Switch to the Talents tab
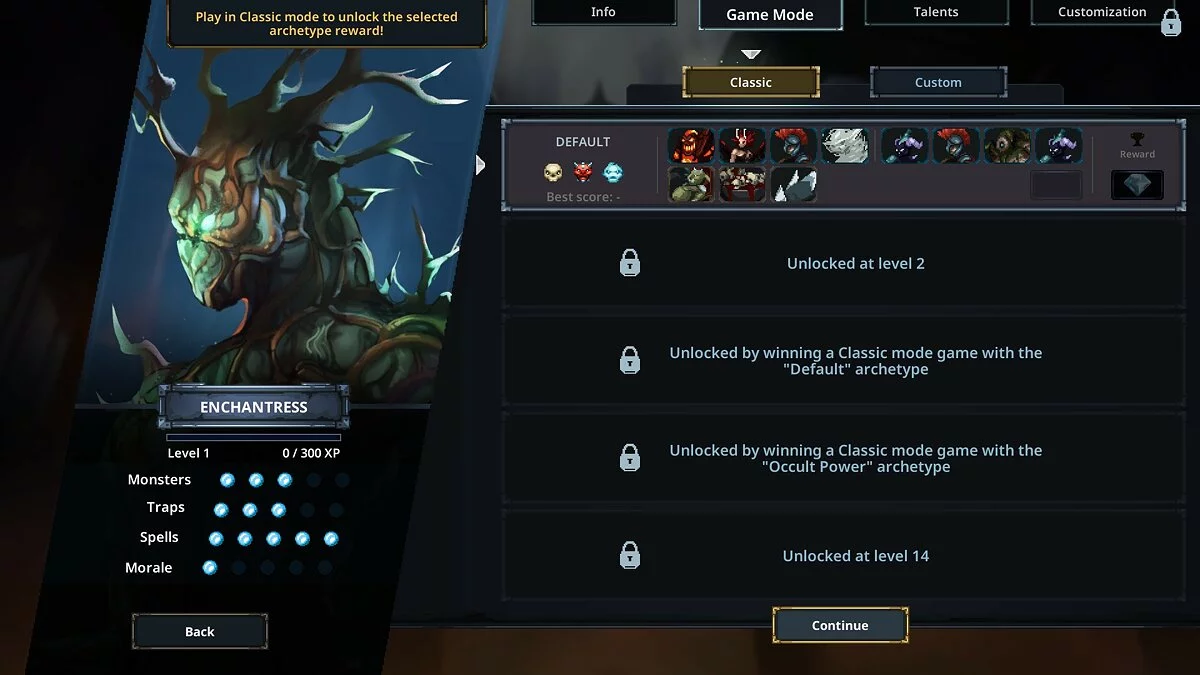This screenshot has width=1200, height=675. coord(936,12)
